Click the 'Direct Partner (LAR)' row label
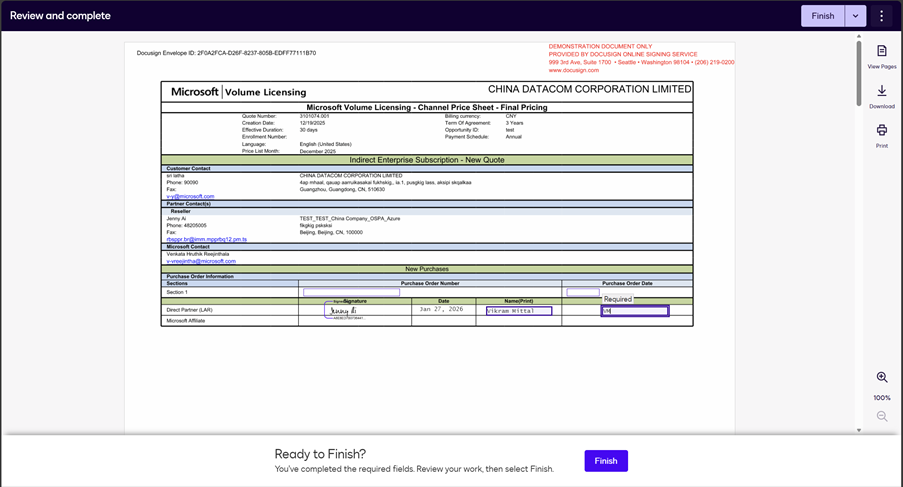 pos(189,310)
